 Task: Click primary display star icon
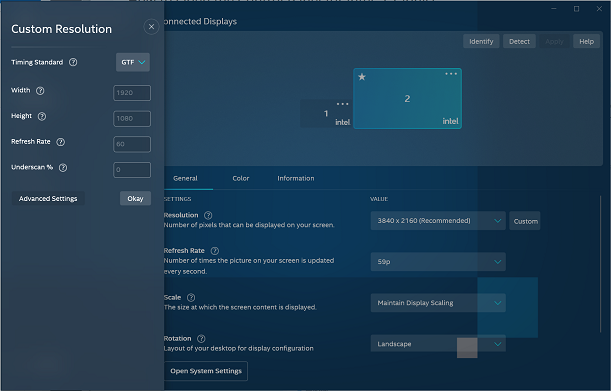click(362, 77)
